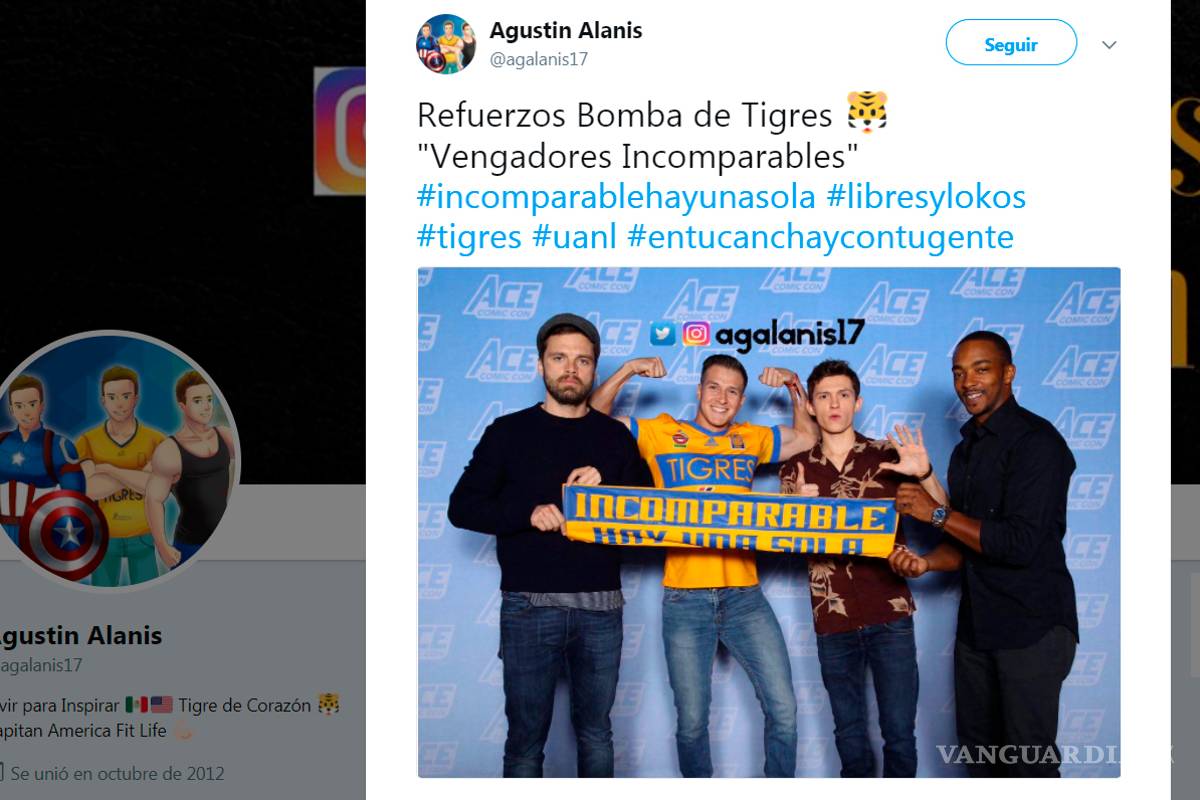This screenshot has height=800, width=1200.
Task: Click the Seguir follow button
Action: [x=1011, y=44]
